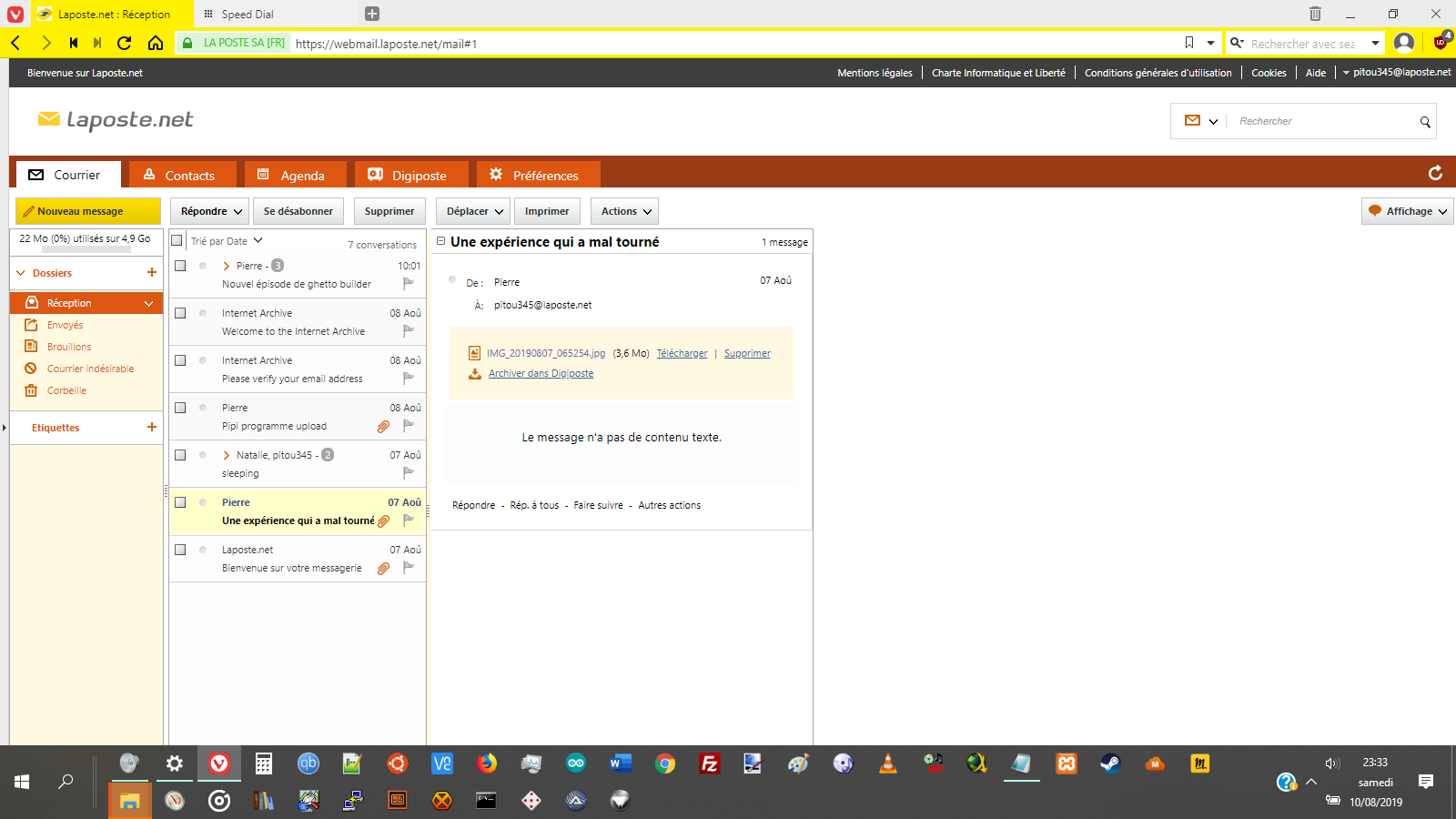
Task: Select checkbox for the sleeping conversation
Action: 180,455
